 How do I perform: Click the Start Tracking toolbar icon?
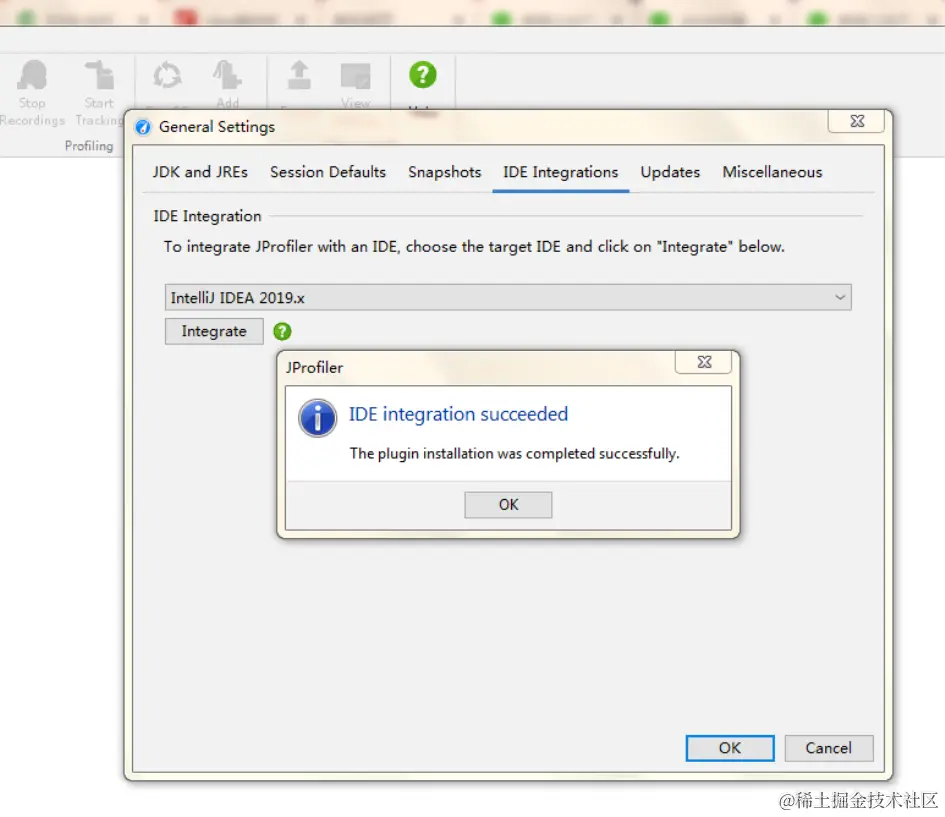(99, 75)
